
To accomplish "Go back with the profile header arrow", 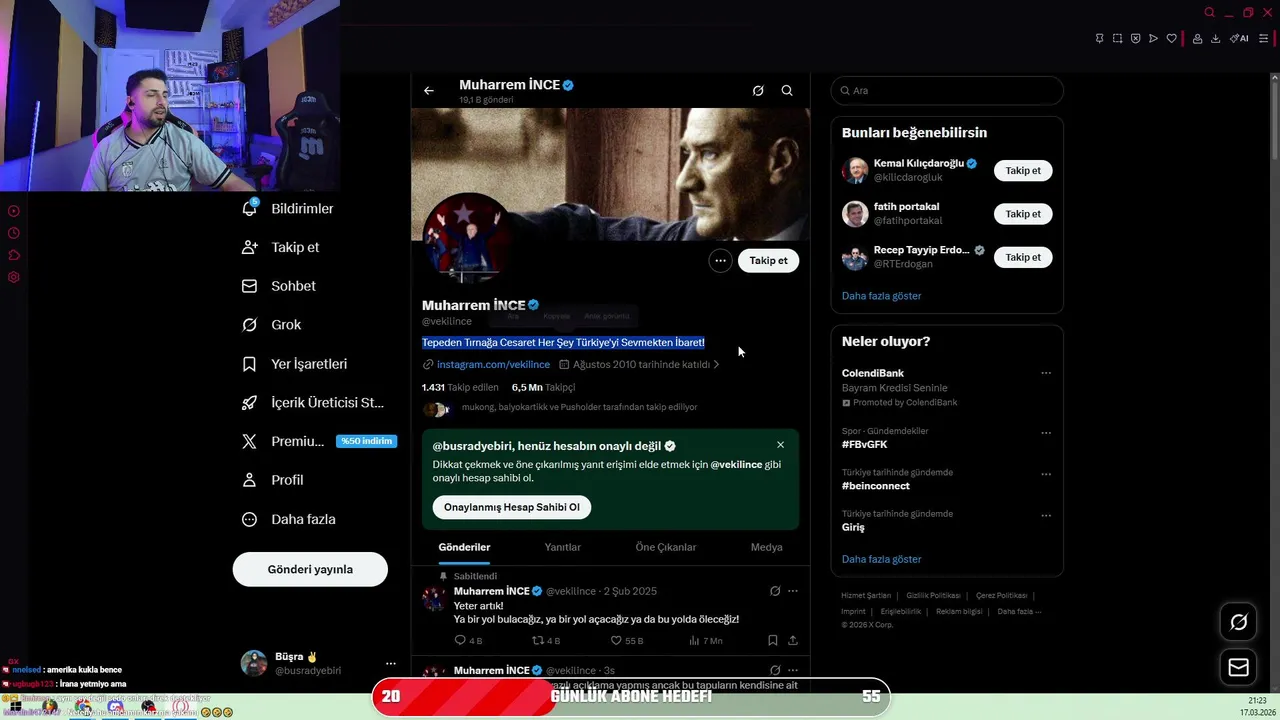I will pos(429,90).
